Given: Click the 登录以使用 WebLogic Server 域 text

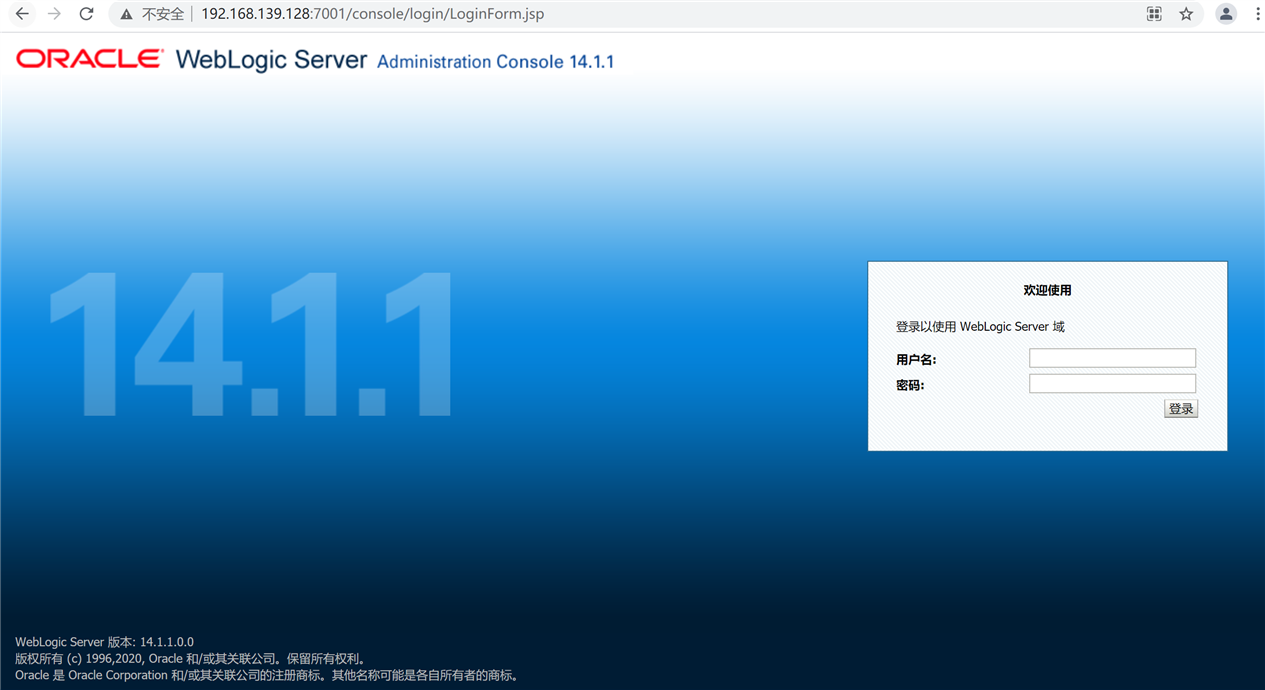Looking at the screenshot, I should [x=980, y=327].
